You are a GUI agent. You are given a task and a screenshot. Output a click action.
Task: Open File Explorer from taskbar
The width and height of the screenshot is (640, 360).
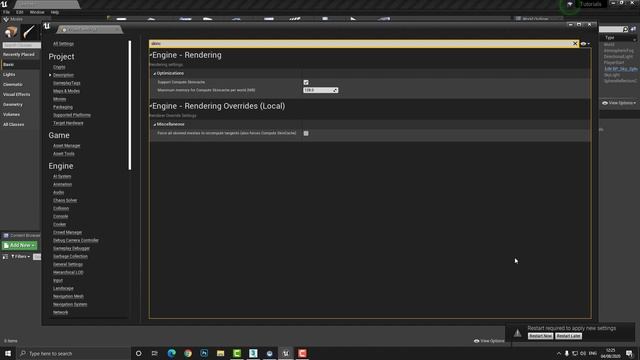click(220, 353)
